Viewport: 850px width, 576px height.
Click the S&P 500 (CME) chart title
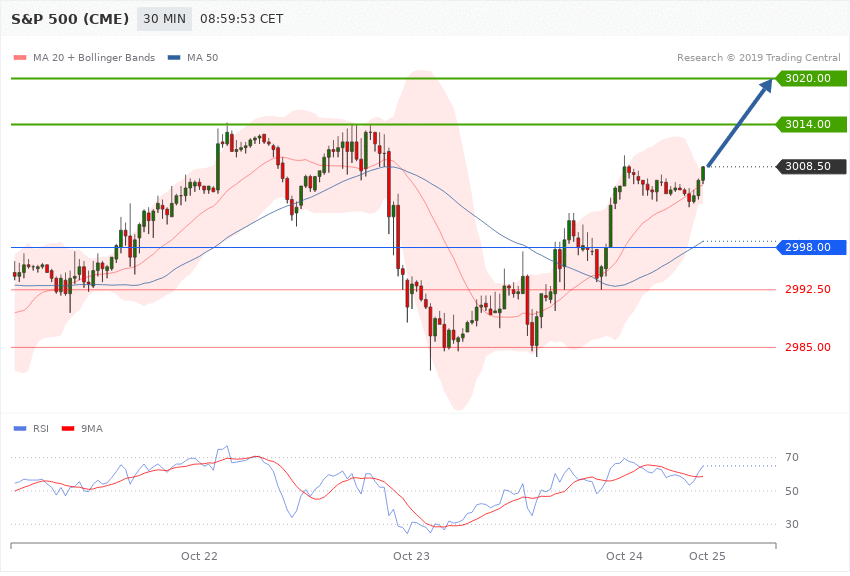pos(70,19)
